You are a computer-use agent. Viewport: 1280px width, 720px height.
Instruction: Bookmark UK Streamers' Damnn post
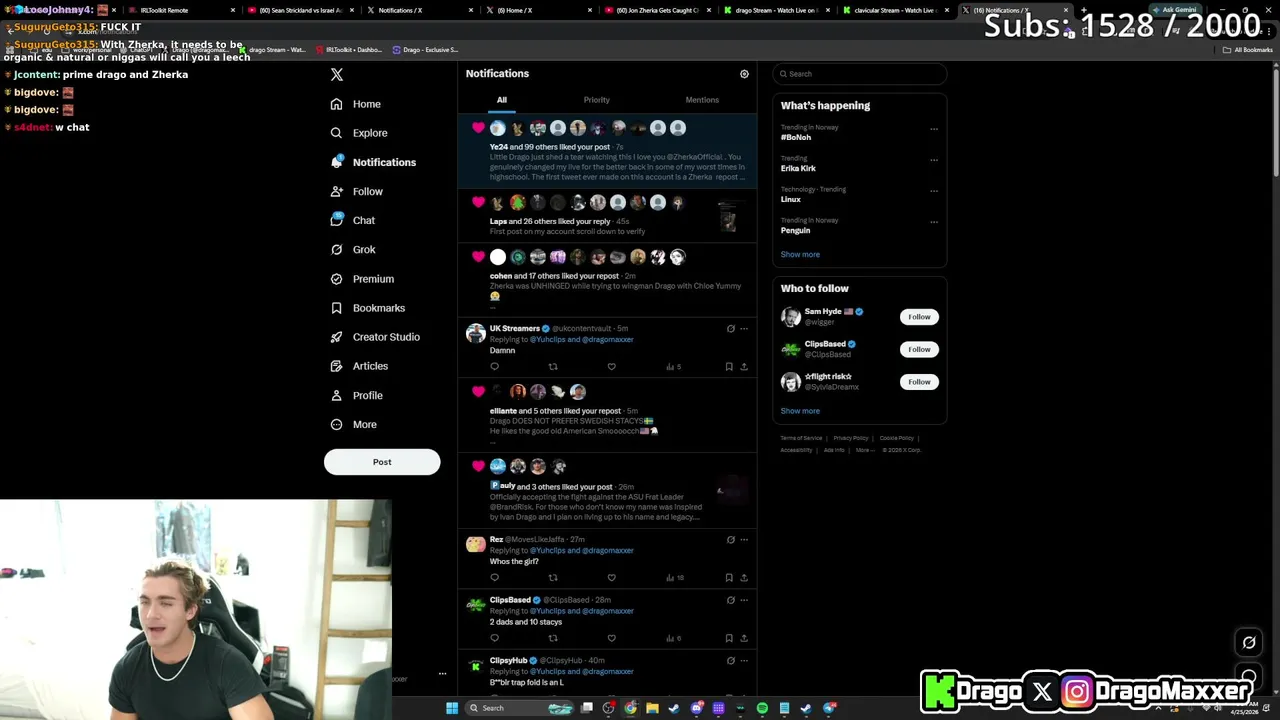click(729, 367)
